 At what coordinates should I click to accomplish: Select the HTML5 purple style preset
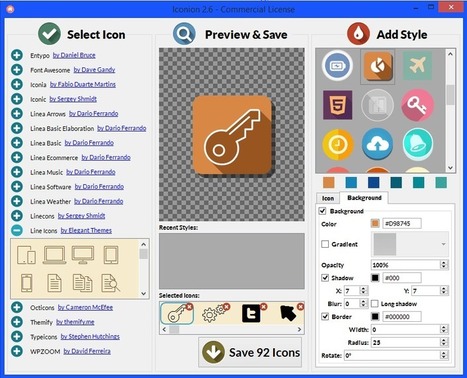point(337,105)
